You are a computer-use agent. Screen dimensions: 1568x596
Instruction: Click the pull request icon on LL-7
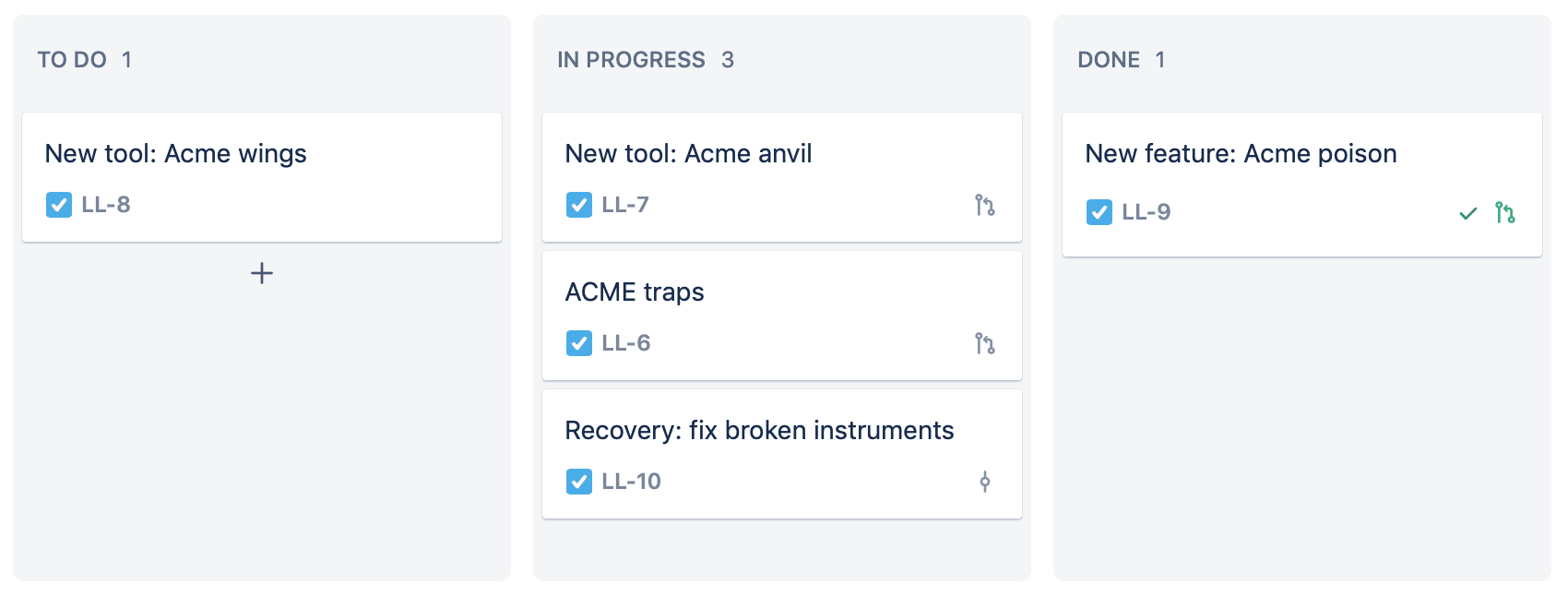[x=985, y=205]
